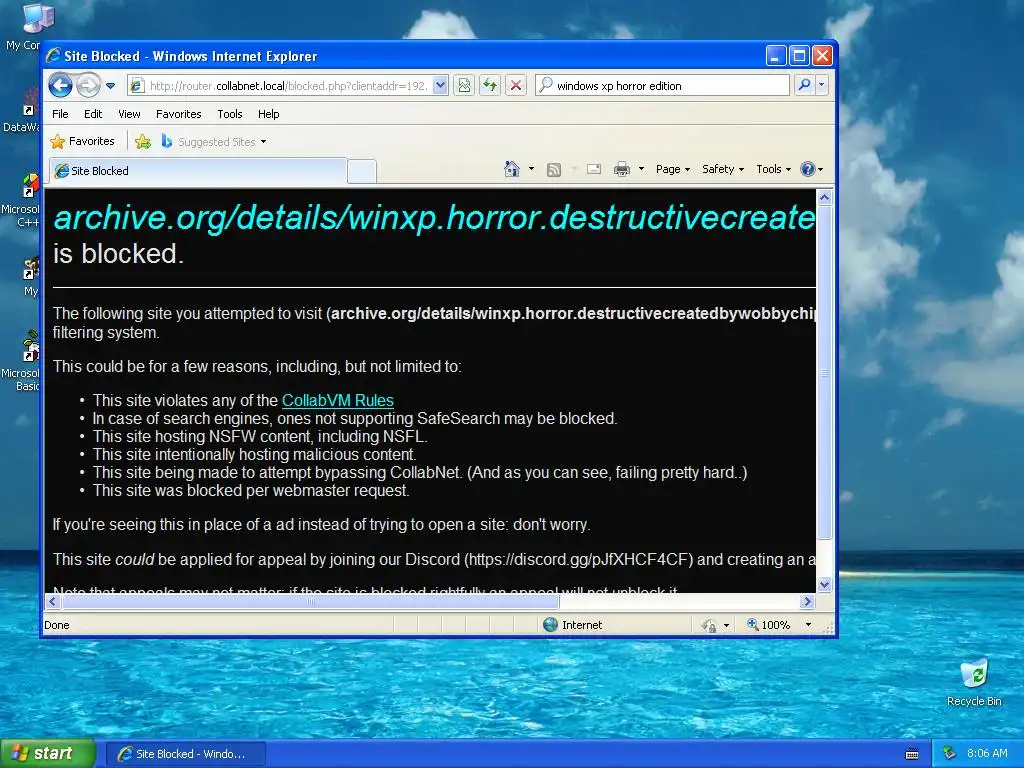
Task: Click horizontal scrollbar right arrow
Action: [808, 601]
